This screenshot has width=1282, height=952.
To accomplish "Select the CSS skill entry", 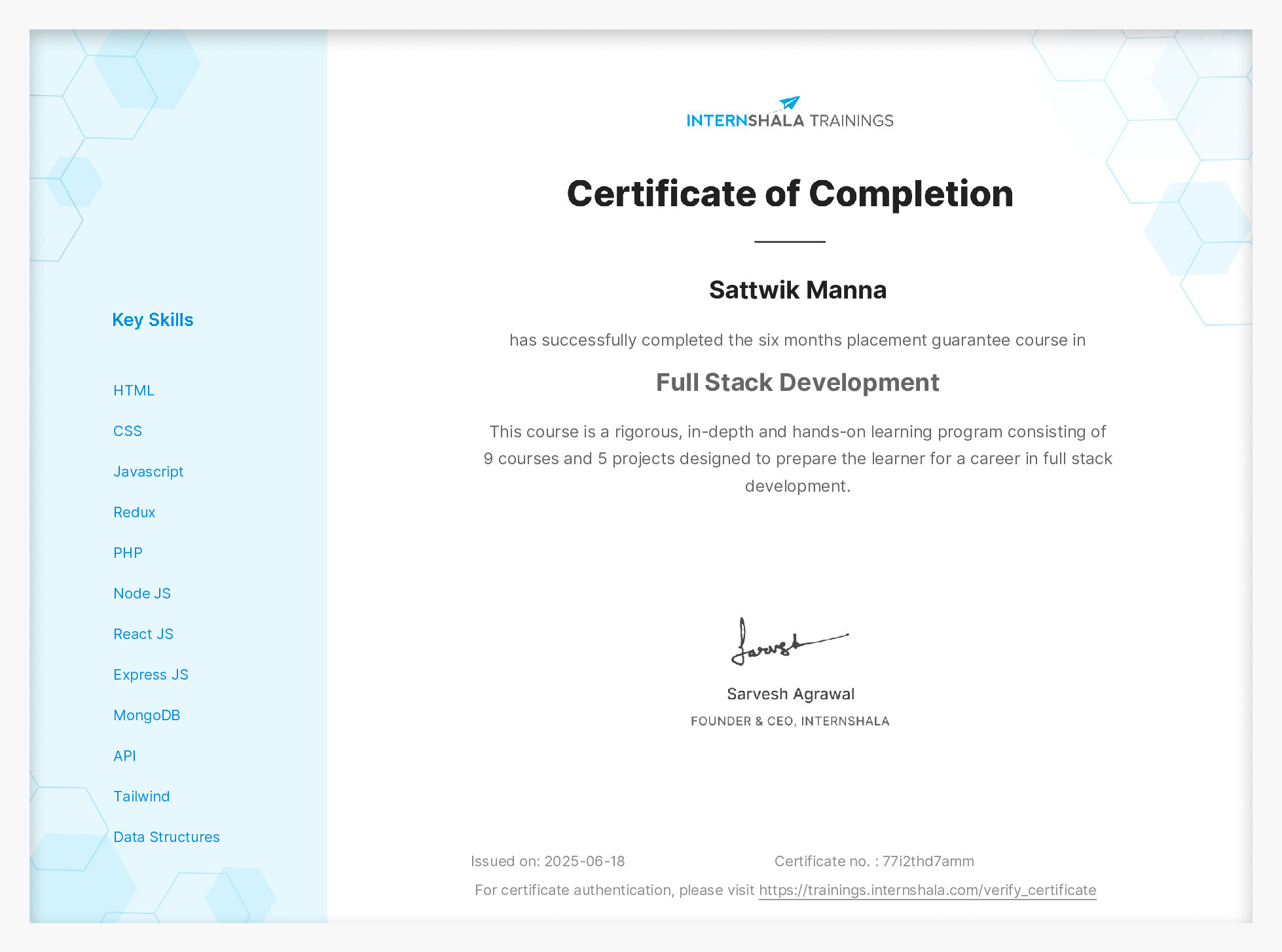I will pos(128,431).
